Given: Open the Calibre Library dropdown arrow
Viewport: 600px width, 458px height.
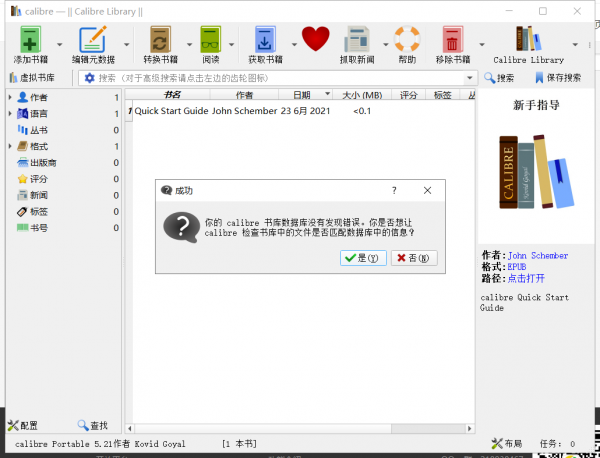Looking at the screenshot, I should click(575, 45).
